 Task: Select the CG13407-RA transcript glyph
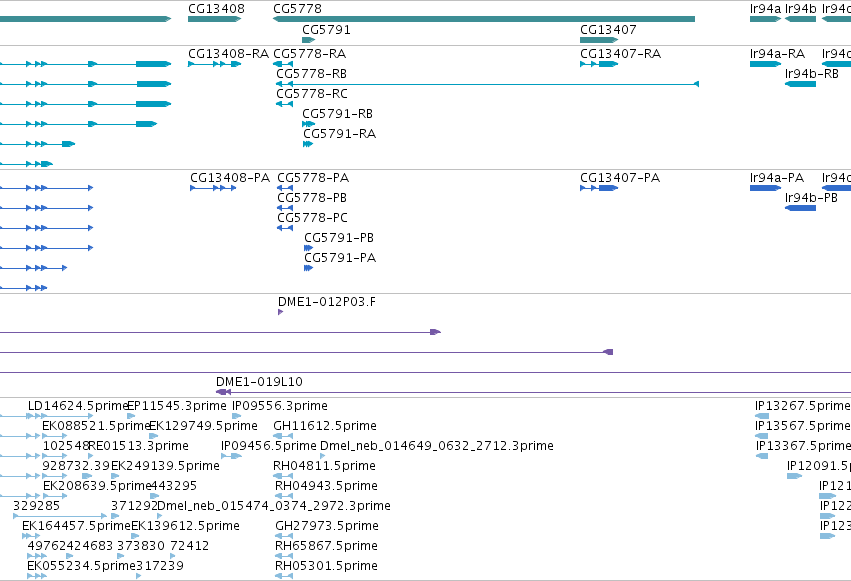pyautogui.click(x=599, y=64)
